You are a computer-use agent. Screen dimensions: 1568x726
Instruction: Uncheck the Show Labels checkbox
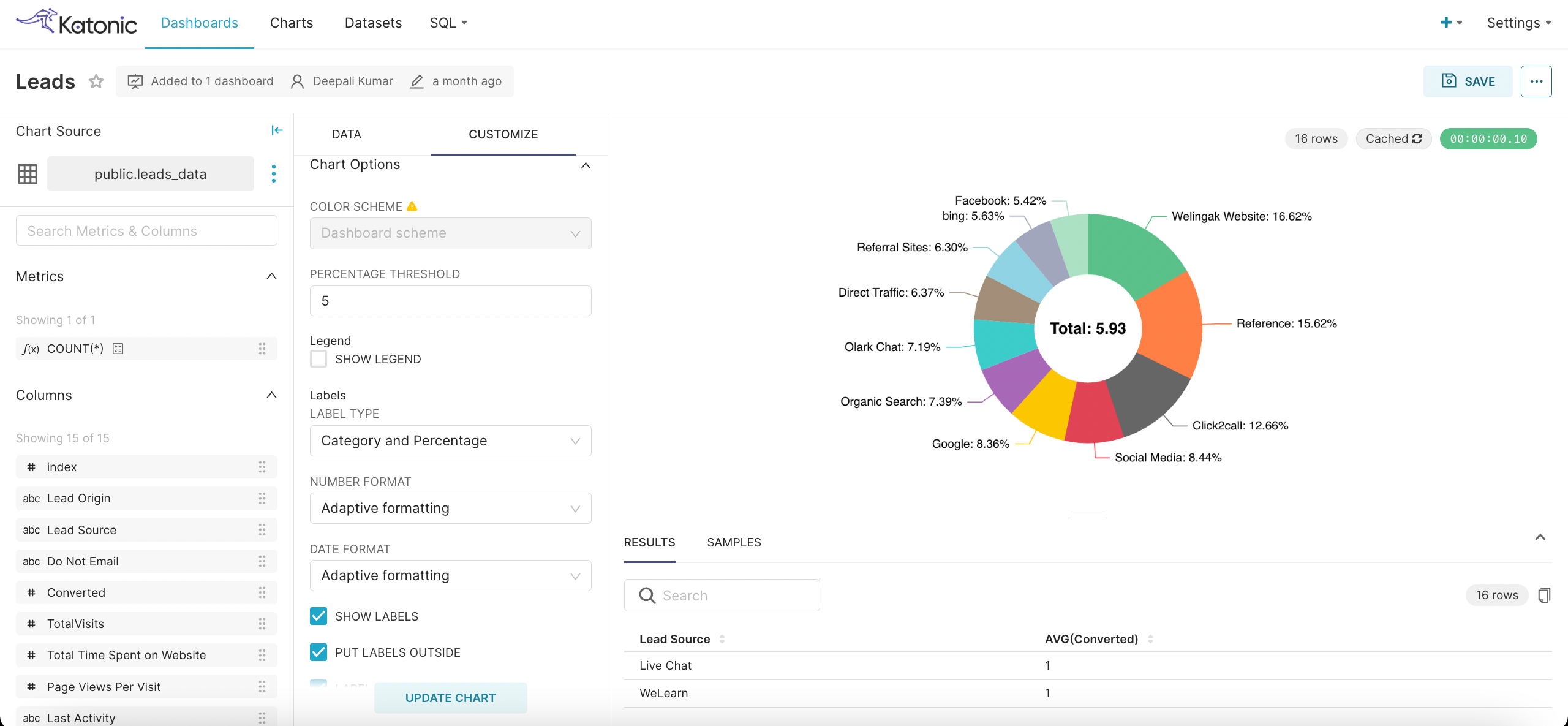pos(318,616)
